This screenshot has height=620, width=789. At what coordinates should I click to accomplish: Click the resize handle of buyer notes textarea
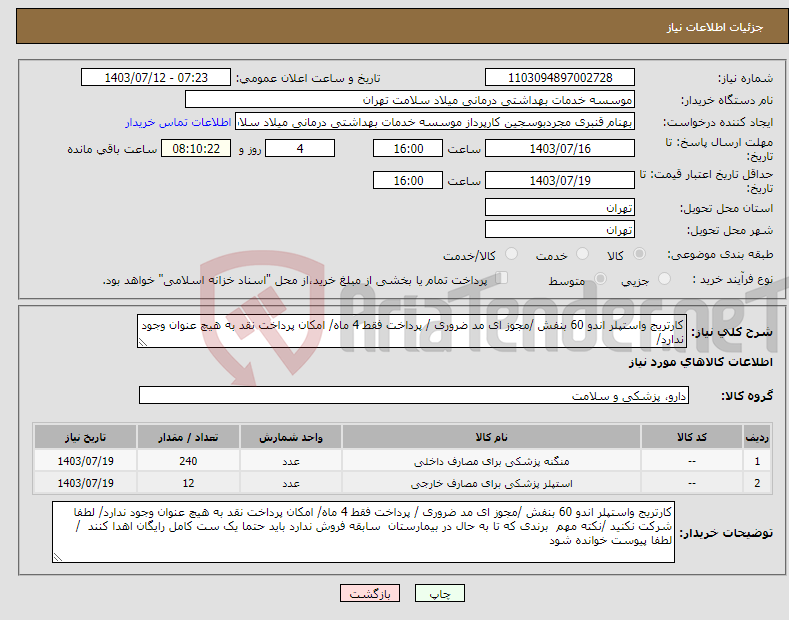(57, 558)
